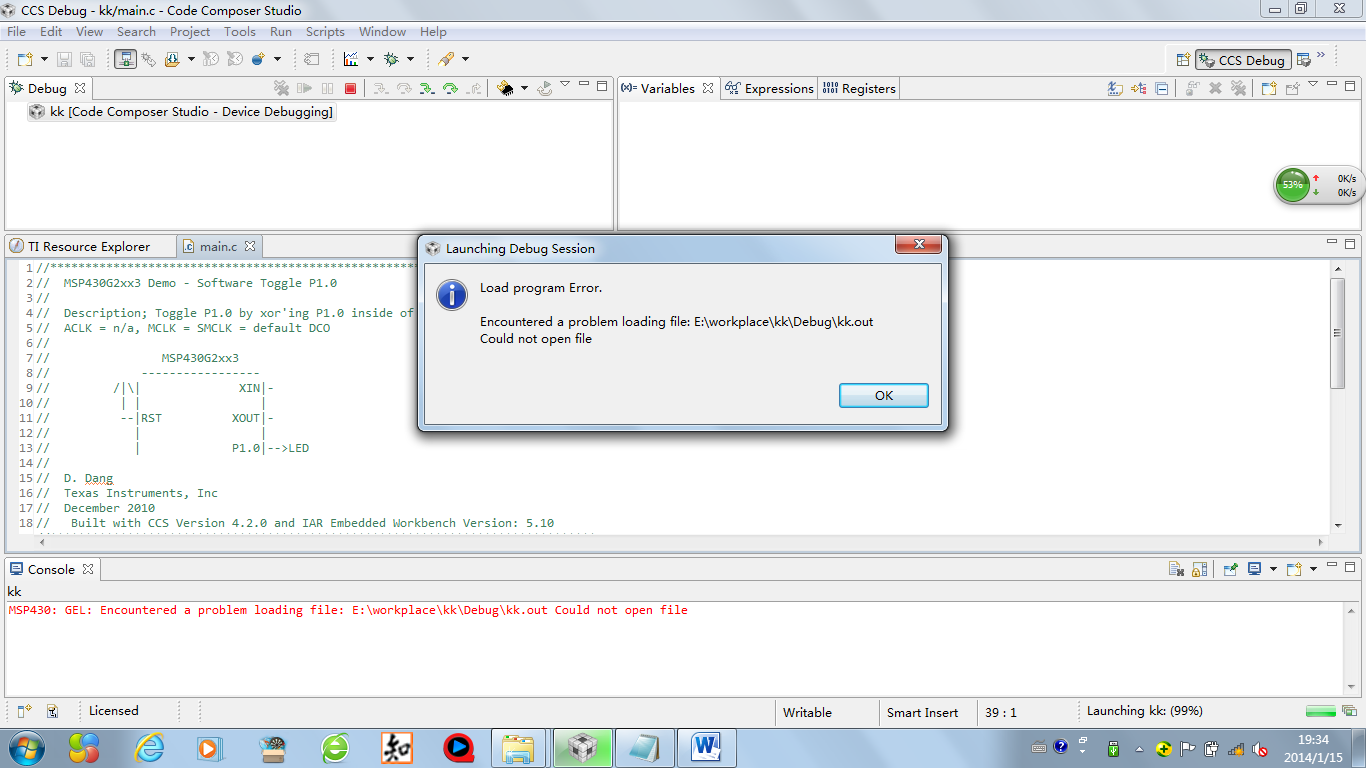The image size is (1366, 768).
Task: Click the green Debug bug toolbar icon
Action: pyautogui.click(x=391, y=59)
